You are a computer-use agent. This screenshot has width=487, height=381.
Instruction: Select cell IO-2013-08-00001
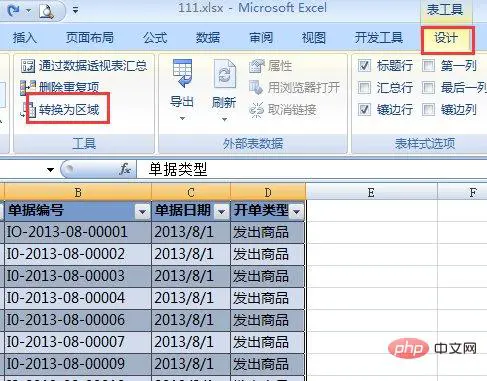click(x=78, y=232)
